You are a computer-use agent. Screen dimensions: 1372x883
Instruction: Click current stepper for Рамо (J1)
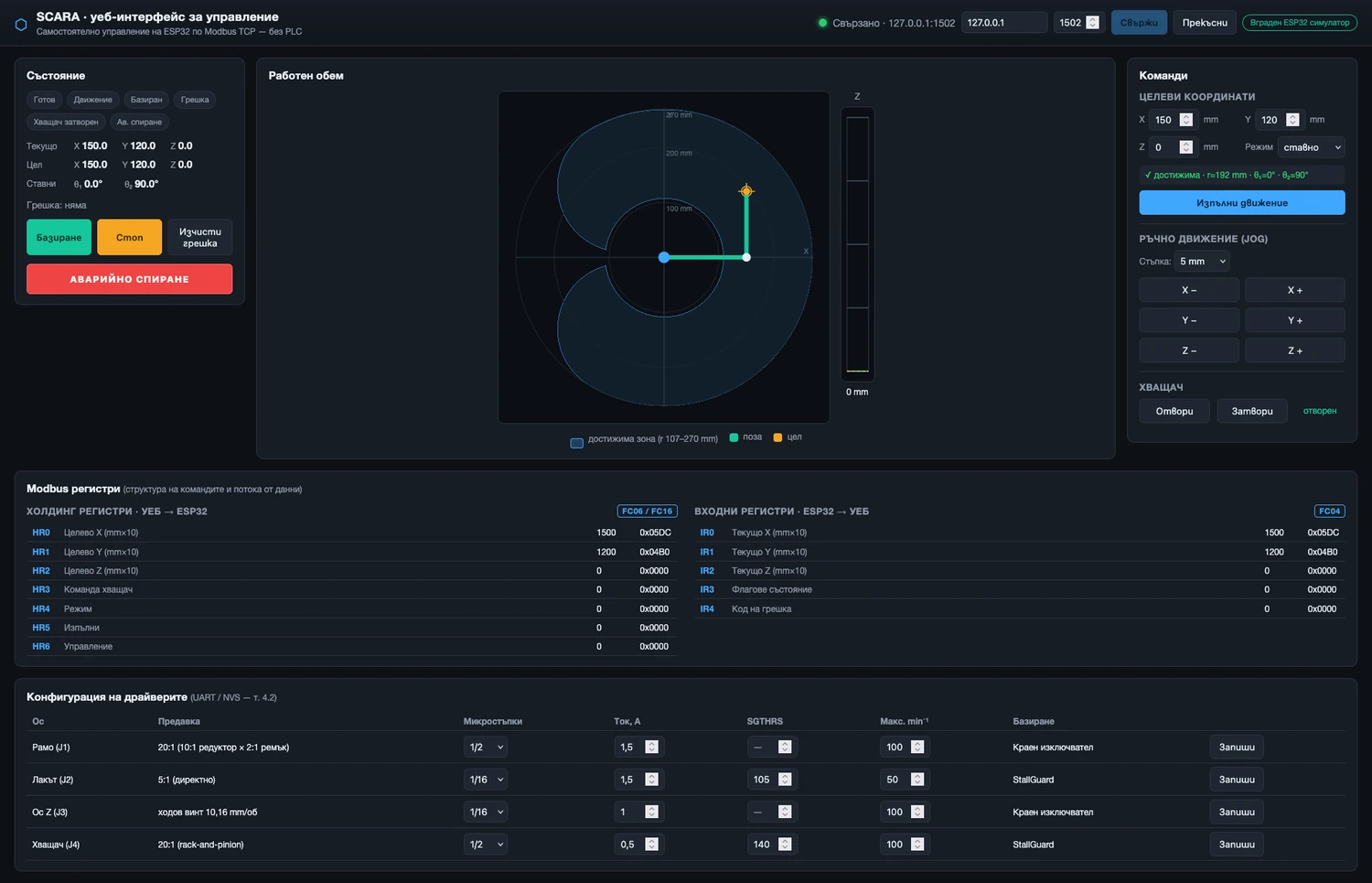(x=651, y=748)
